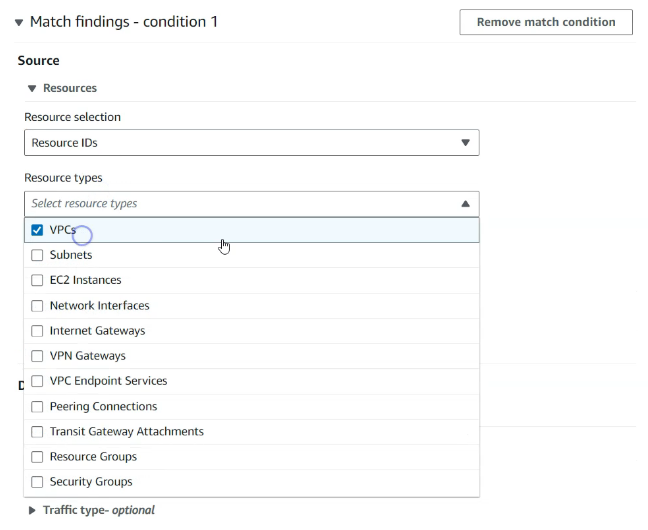Screen dimensions: 648x530
Task: Click the Select resource types search field
Action: click(x=240, y=204)
